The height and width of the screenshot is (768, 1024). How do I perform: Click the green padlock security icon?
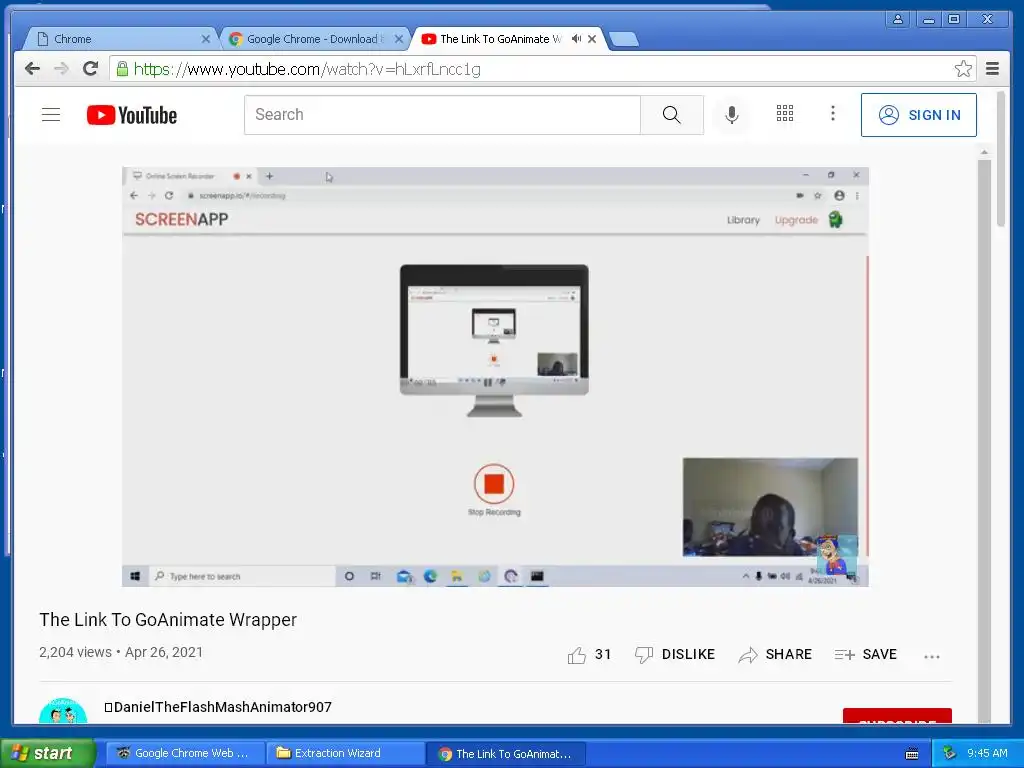coord(122,68)
